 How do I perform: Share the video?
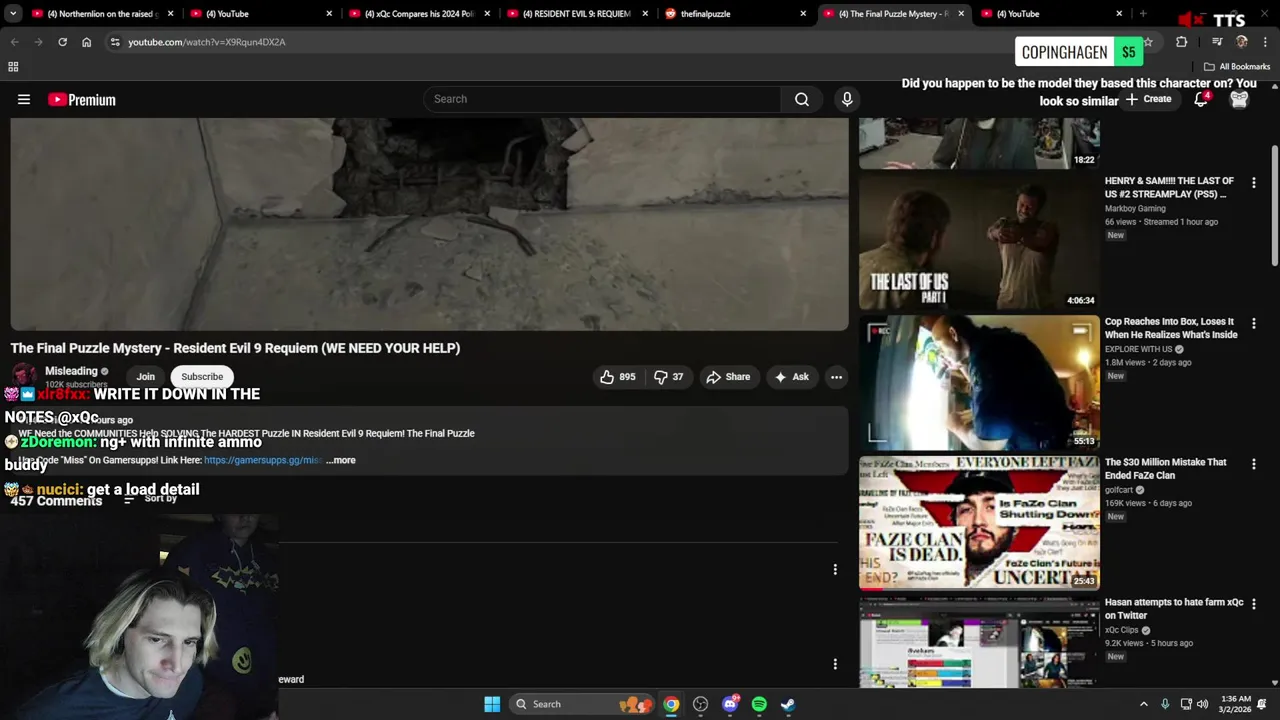[727, 377]
